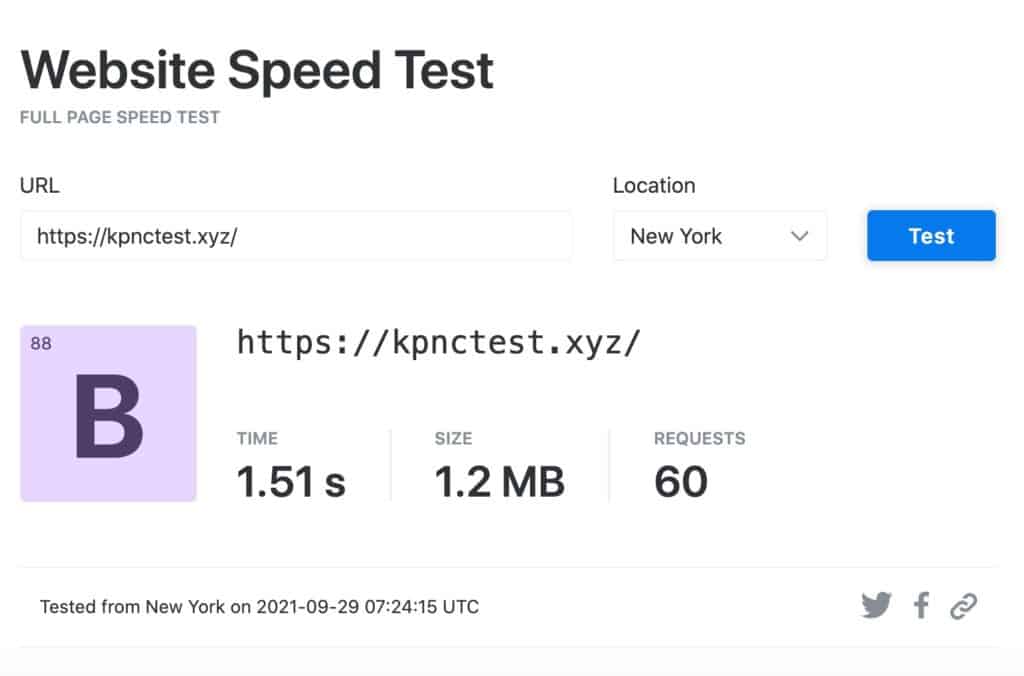1024x676 pixels.
Task: Share the speed test result on Twitter
Action: pos(878,605)
